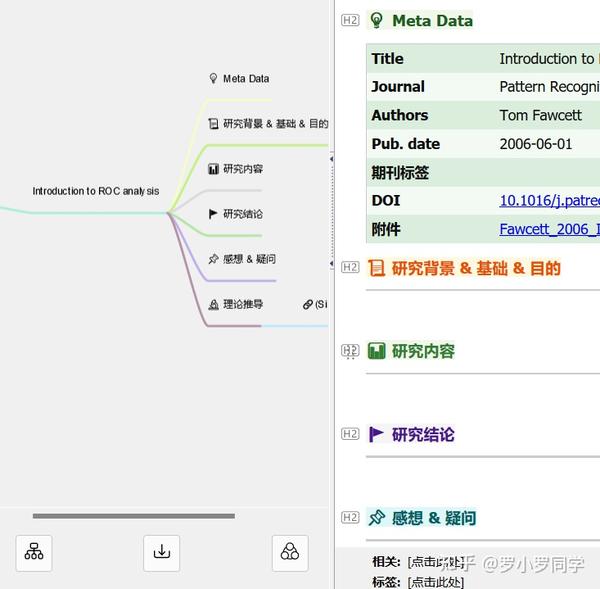Click the link icon next to 理论推导
The image size is (600, 589).
308,305
